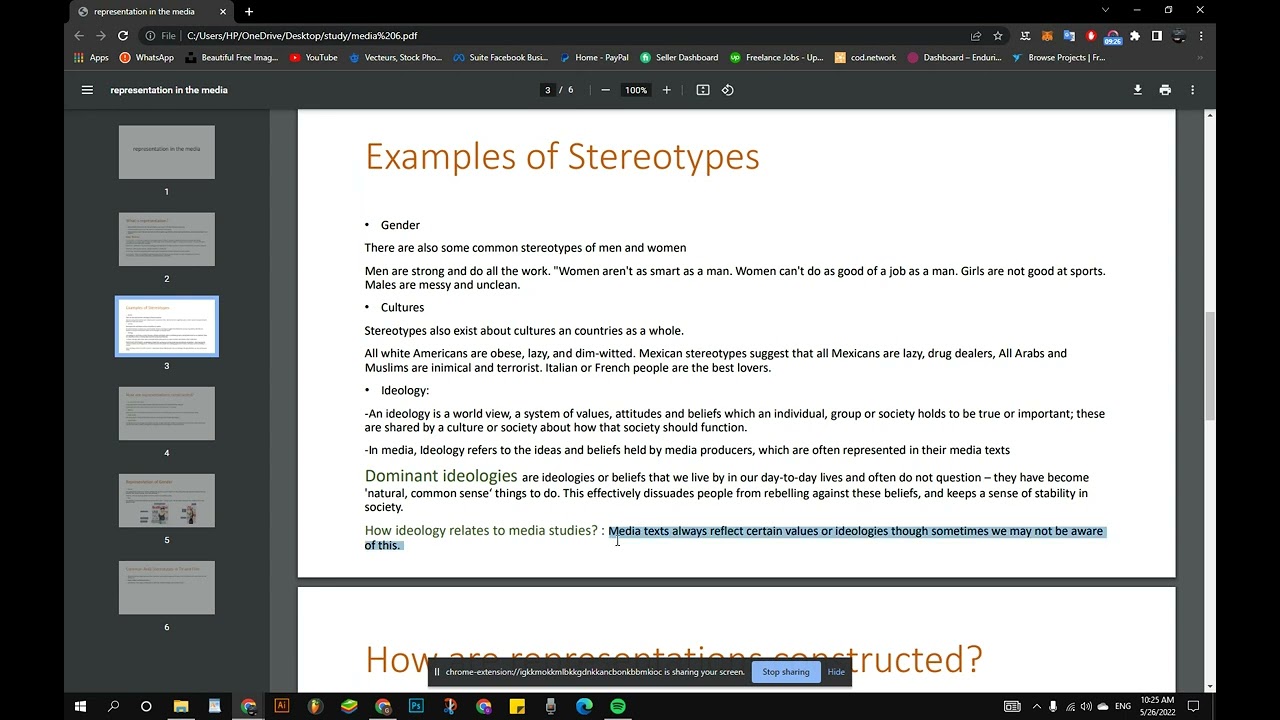
Task: Zoom in the PDF page
Action: 667,90
